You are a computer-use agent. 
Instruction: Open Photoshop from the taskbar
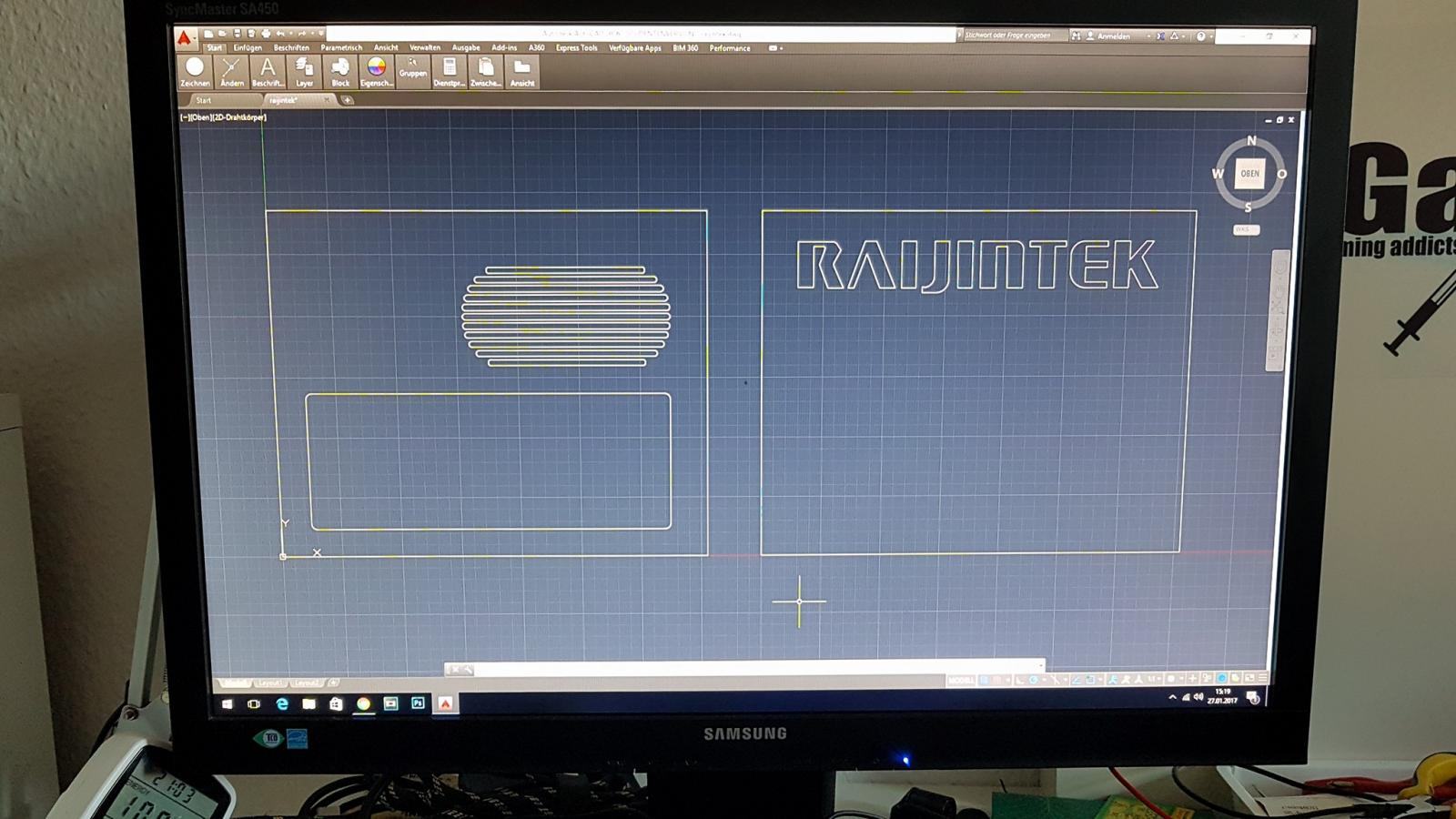tap(418, 703)
